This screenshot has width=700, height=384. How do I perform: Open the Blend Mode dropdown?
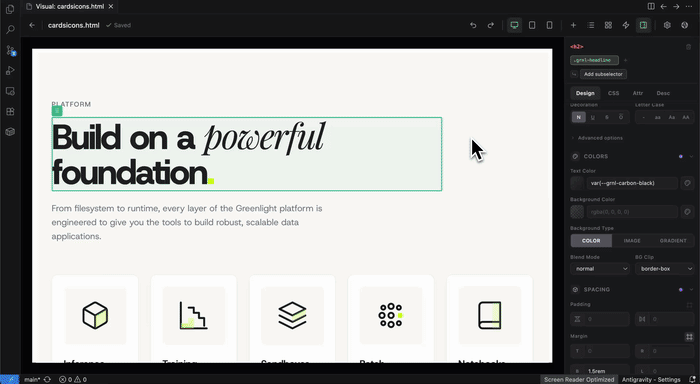(x=600, y=269)
